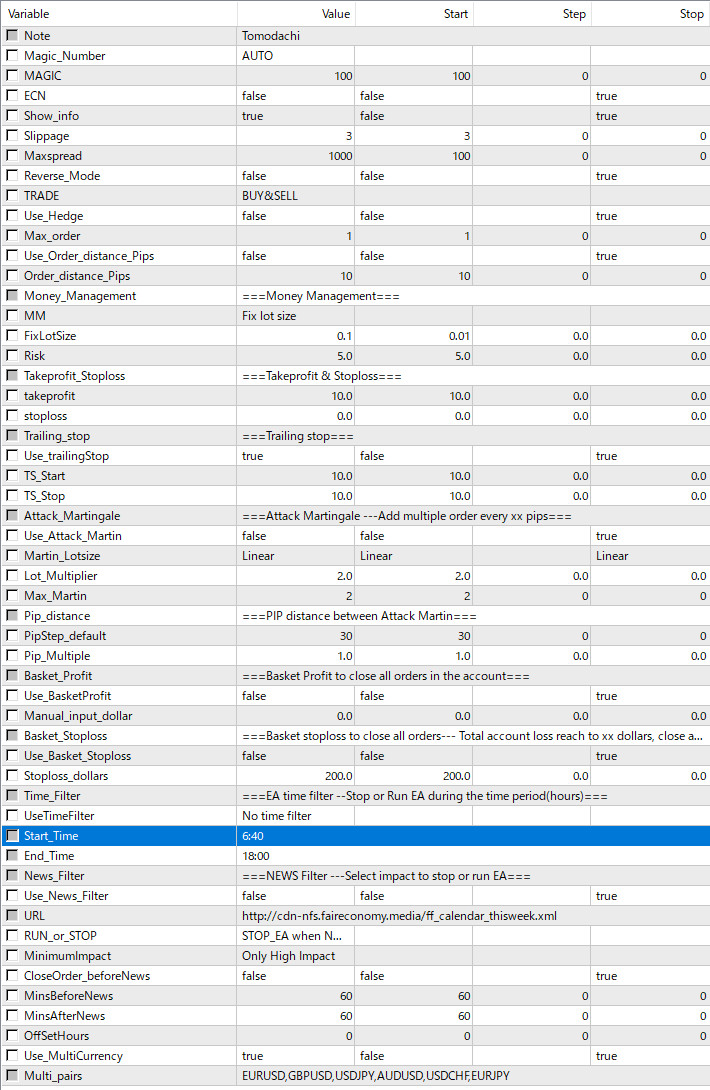Edit the Multi_pairs currency list
The height and width of the screenshot is (1090, 710).
[473, 1075]
